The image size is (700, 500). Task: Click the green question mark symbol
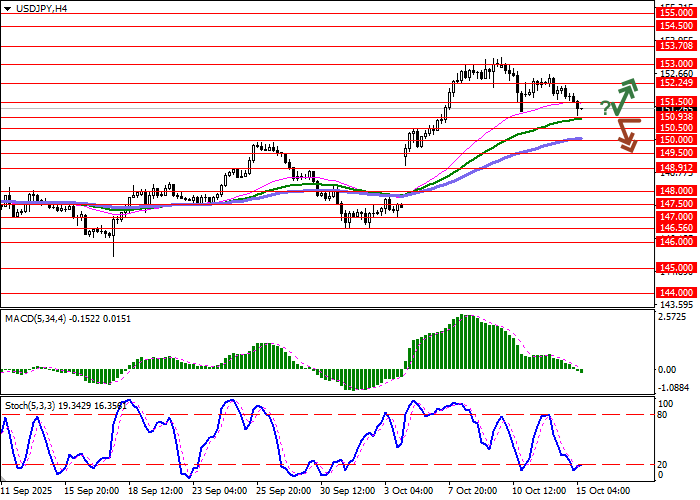605,107
